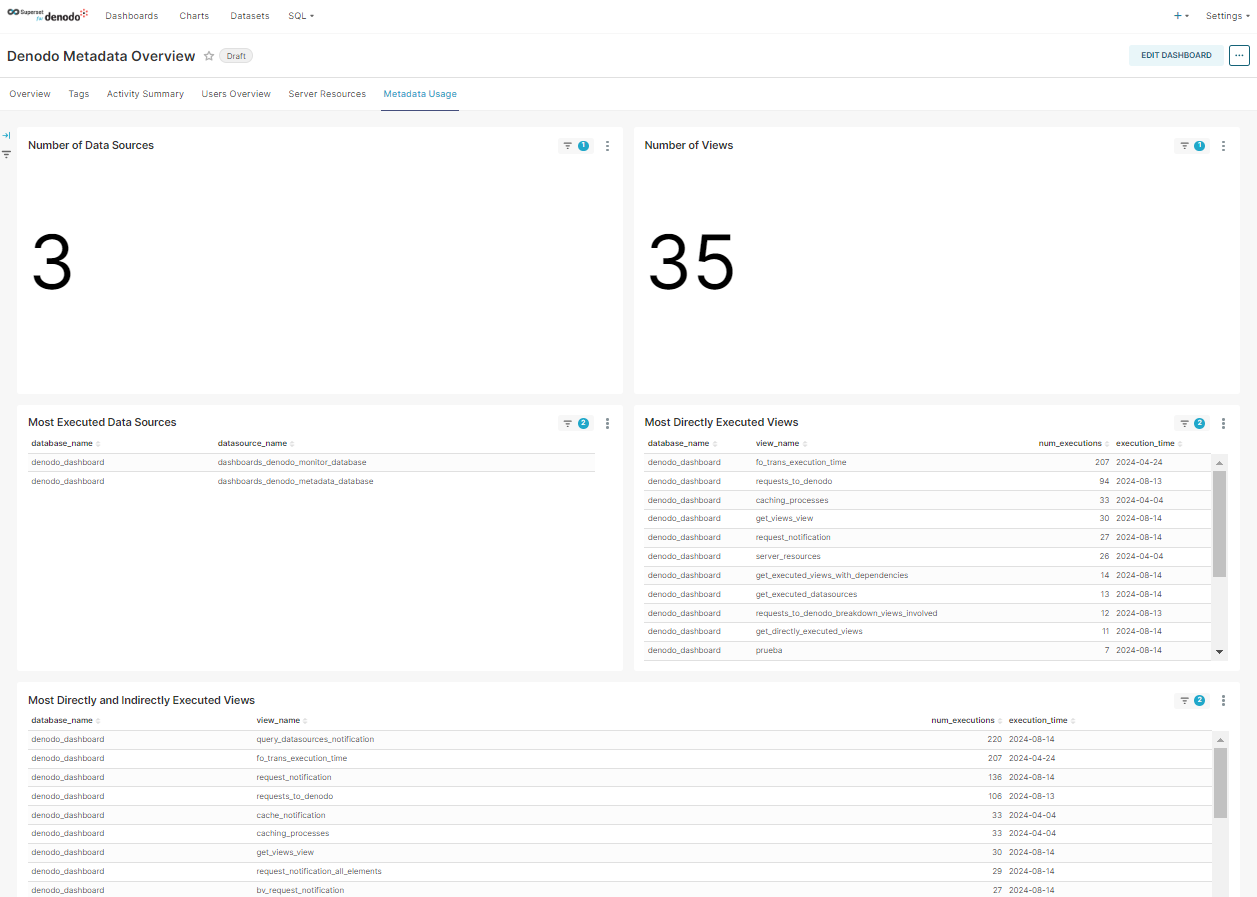The image size is (1257, 897).
Task: Select the Metadata Usage tab
Action: tap(420, 94)
